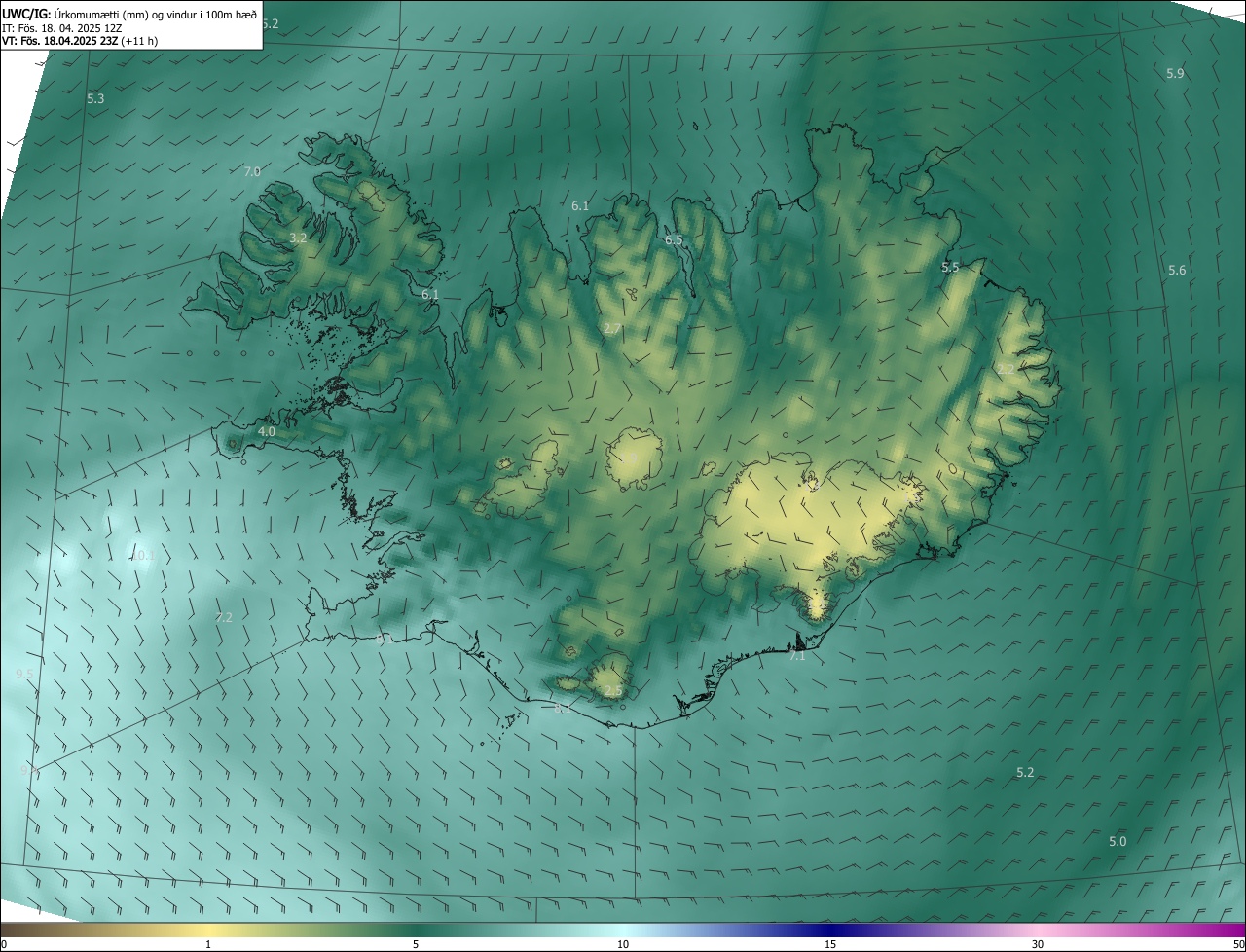Click the 7.2 map value label
The height and width of the screenshot is (952, 1246).
[224, 617]
